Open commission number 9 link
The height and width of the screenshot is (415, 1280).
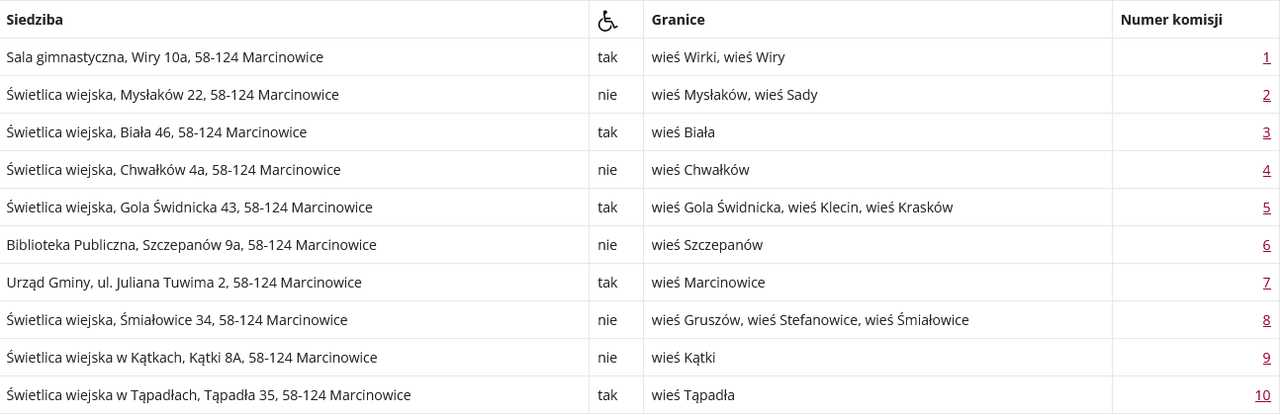tap(1266, 358)
